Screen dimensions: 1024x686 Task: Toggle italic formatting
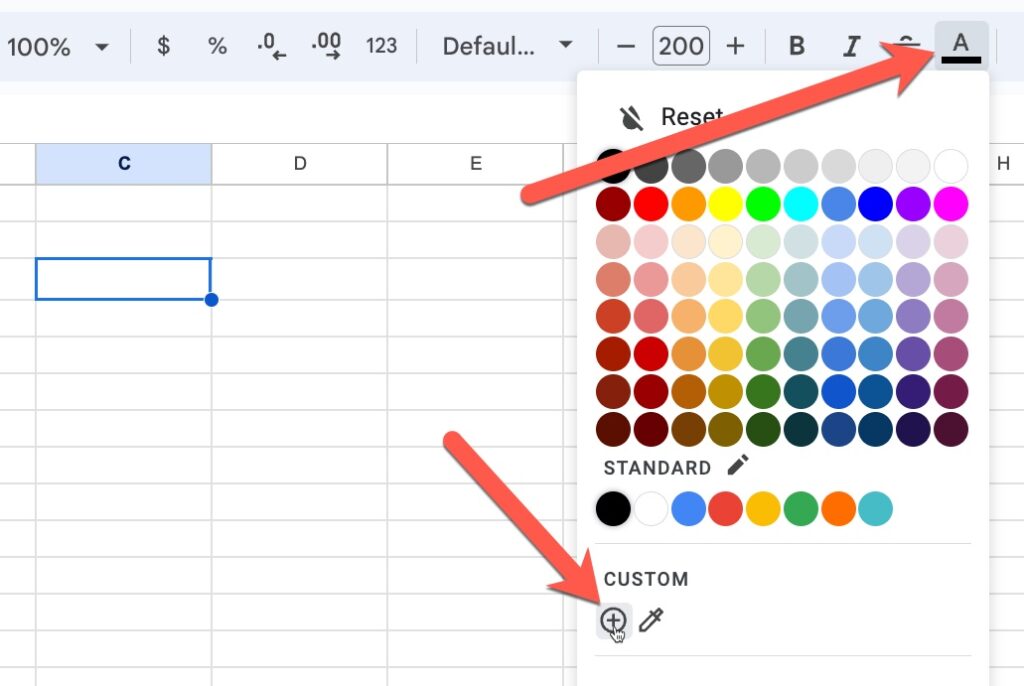pyautogui.click(x=851, y=46)
